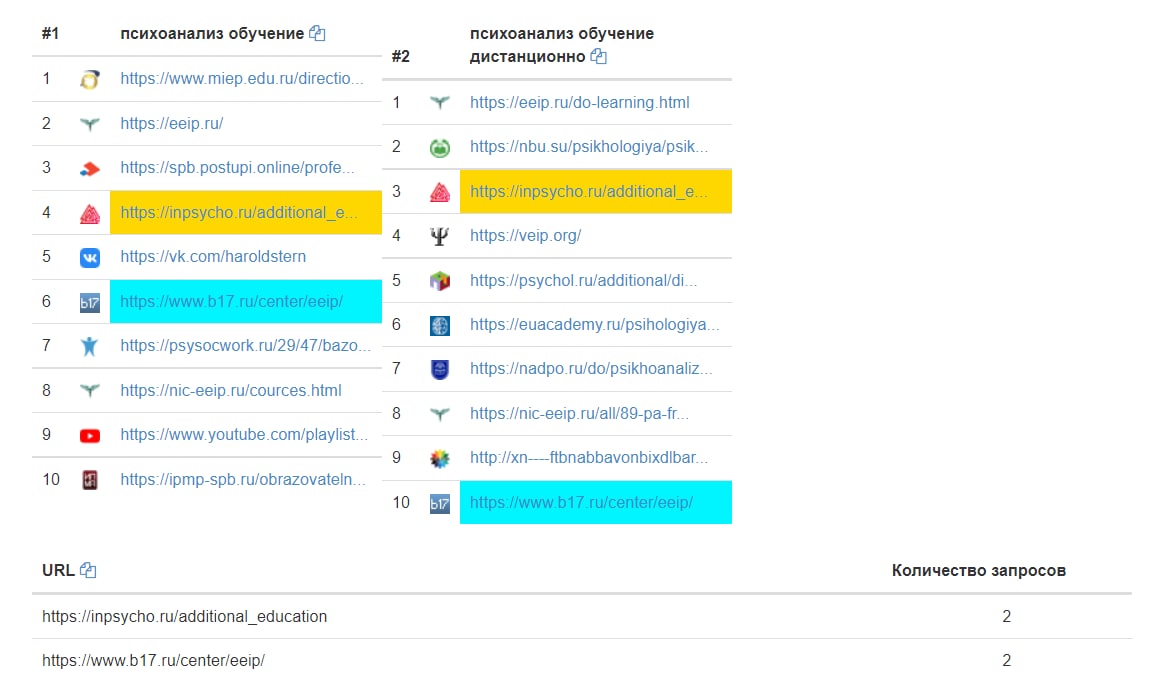Click the b17 favicon in table #1 row 6
Viewport: 1157px width, 685px height.
[x=89, y=302]
